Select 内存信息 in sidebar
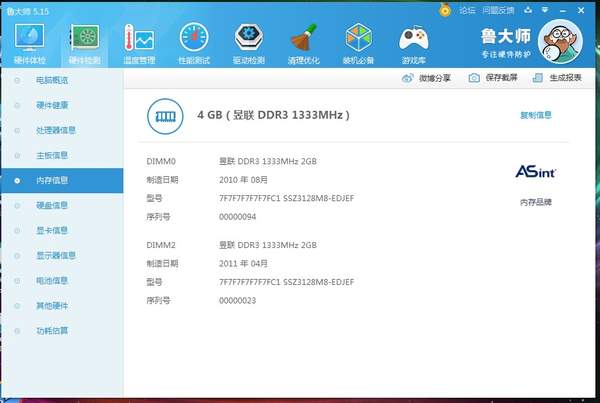 point(62,180)
